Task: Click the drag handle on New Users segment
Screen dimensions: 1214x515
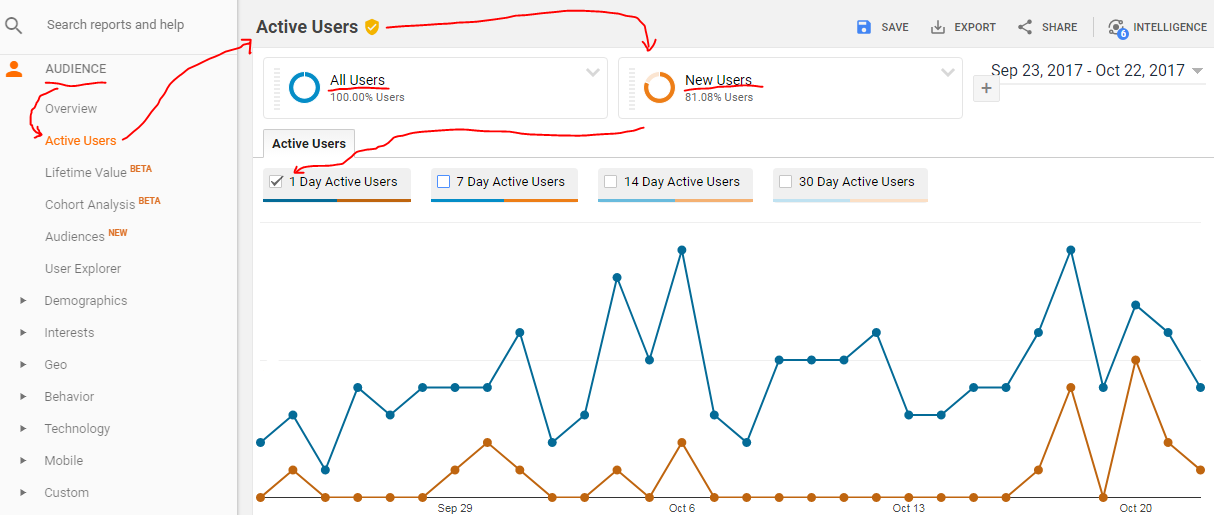Action: click(x=631, y=88)
